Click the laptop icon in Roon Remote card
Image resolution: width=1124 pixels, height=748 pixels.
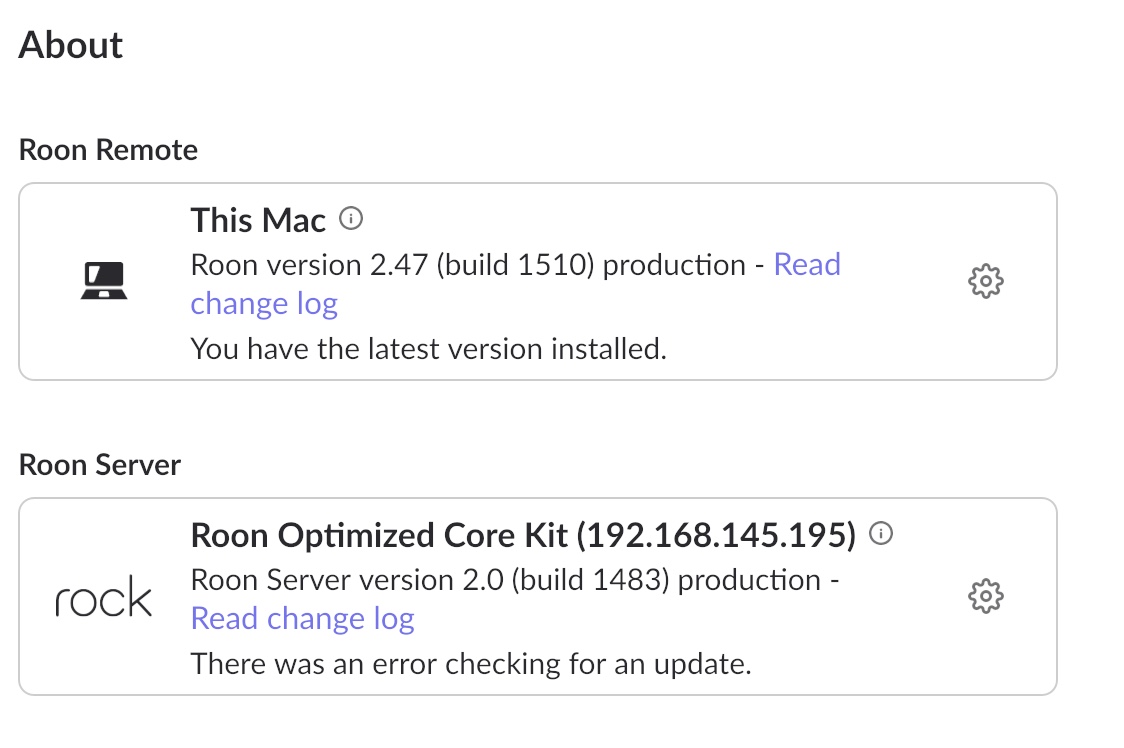pyautogui.click(x=104, y=280)
